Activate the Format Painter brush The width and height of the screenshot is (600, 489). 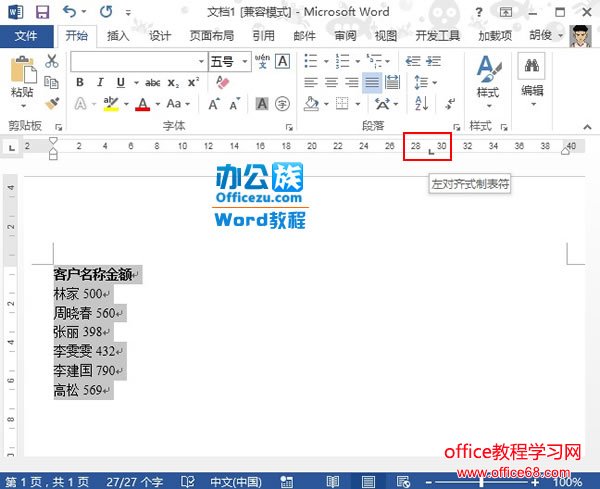pyautogui.click(x=52, y=103)
